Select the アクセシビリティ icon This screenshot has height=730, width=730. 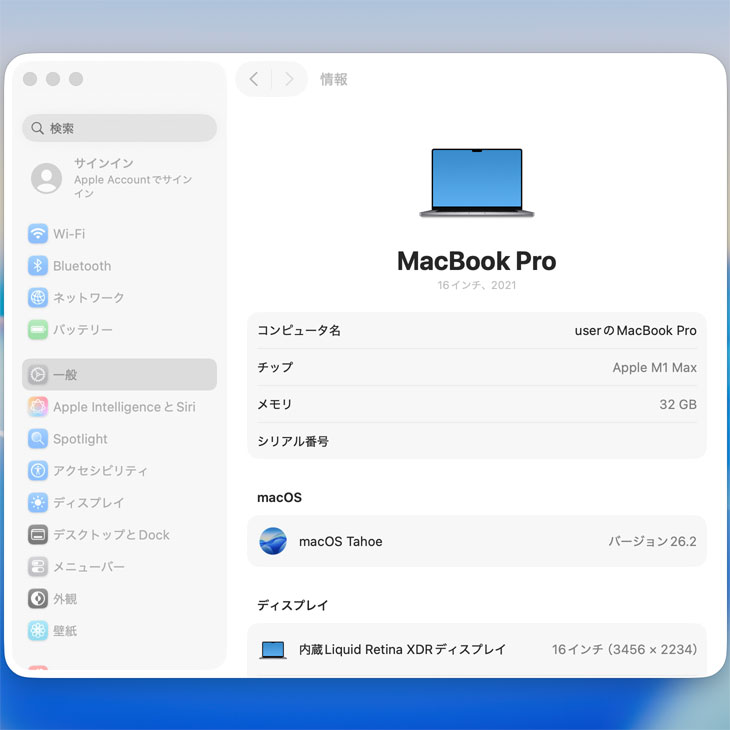pos(38,471)
